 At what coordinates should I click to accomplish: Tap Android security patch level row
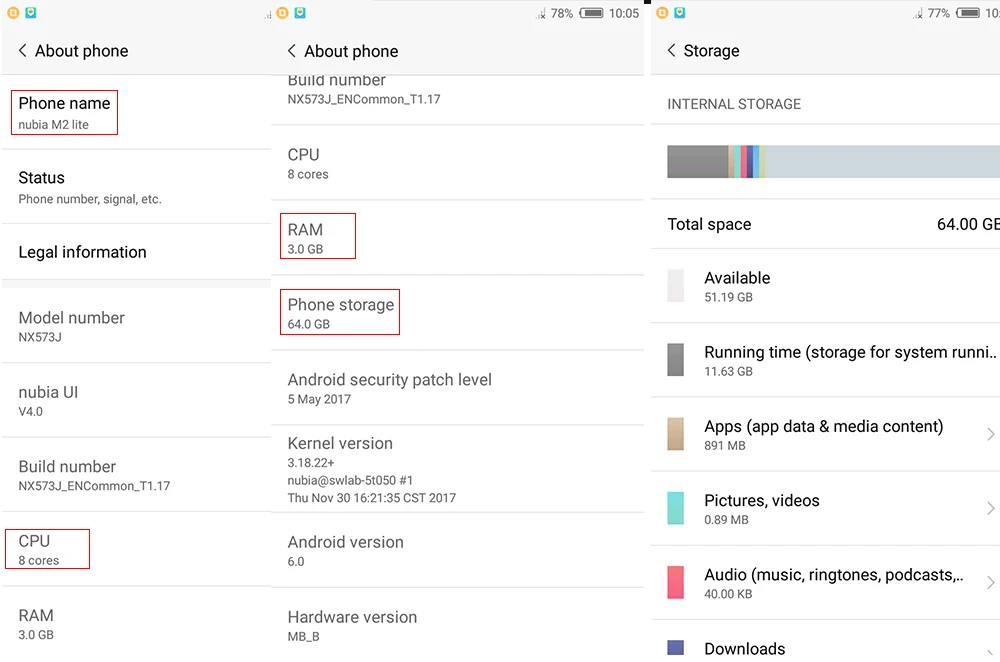(x=457, y=388)
